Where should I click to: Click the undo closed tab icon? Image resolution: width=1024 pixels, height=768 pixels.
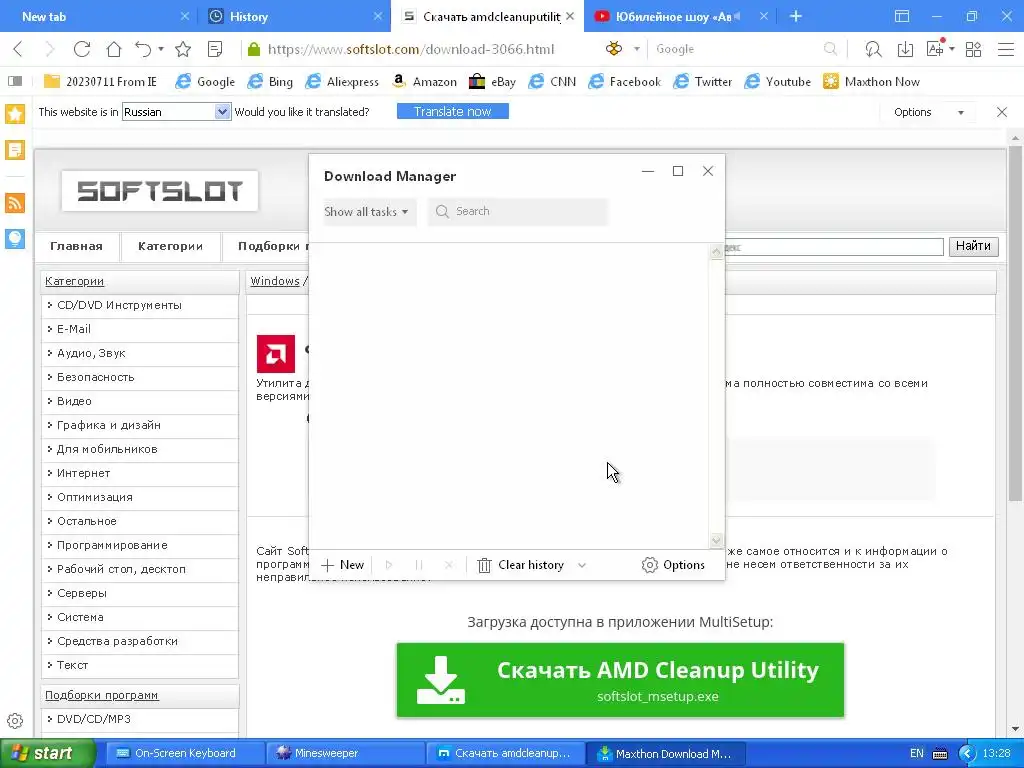pyautogui.click(x=143, y=49)
